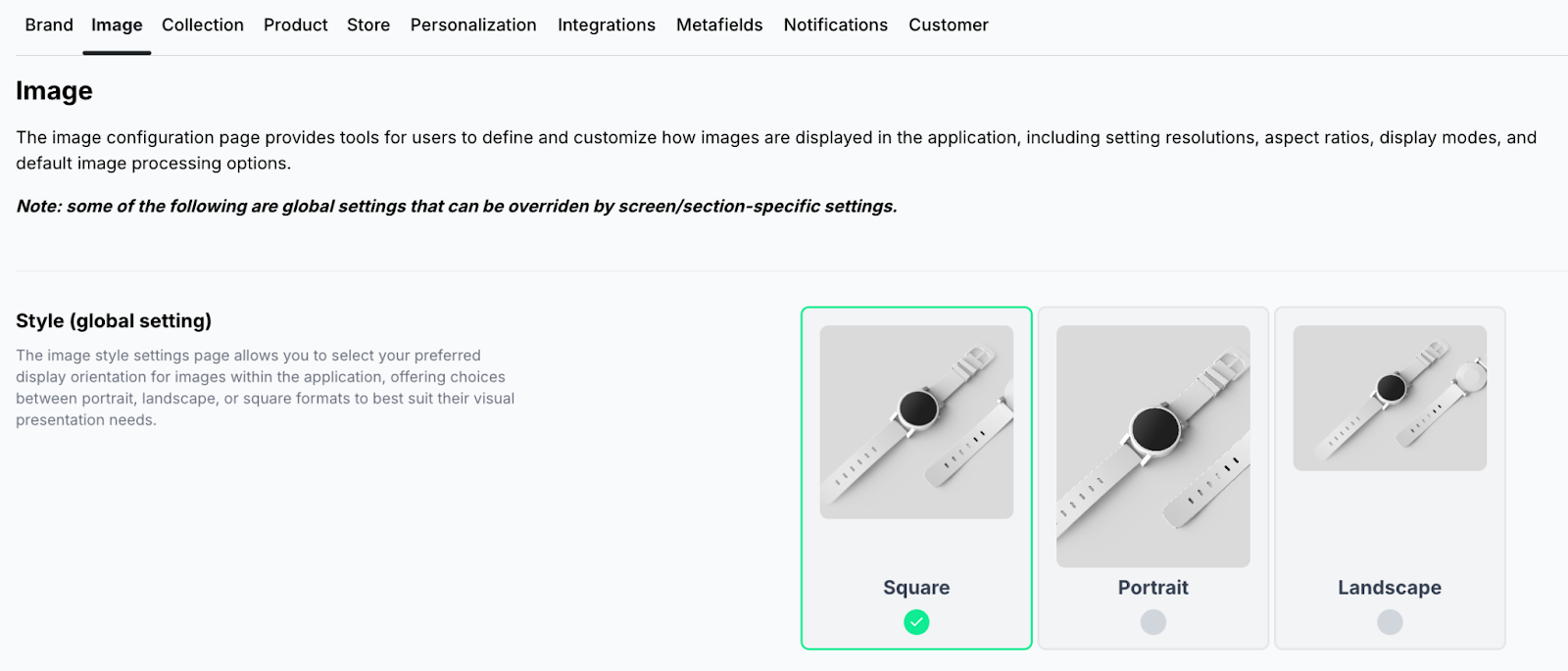Select the Portrait radio button
1568x671 pixels.
1153,622
